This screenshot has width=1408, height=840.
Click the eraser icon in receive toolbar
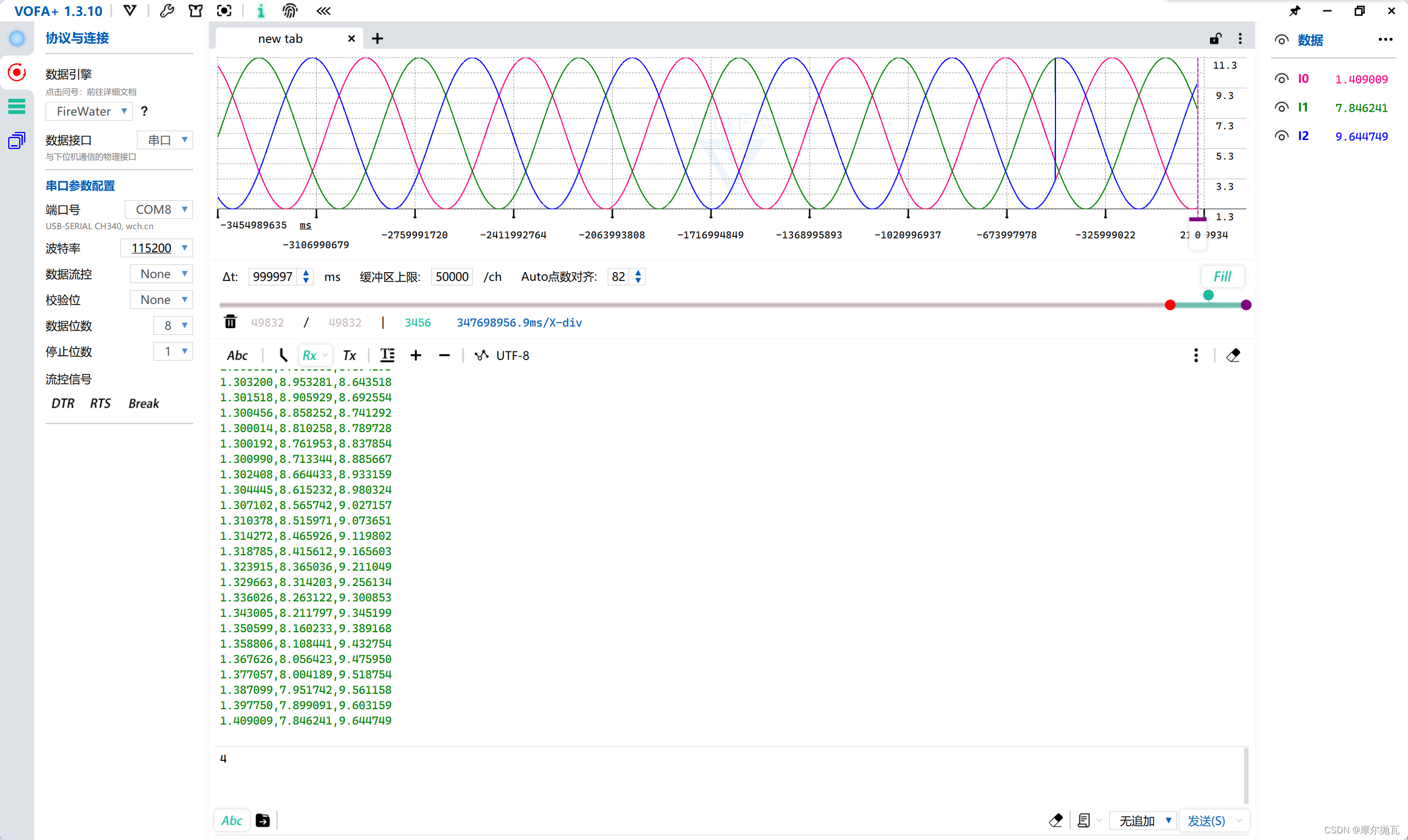click(1233, 356)
